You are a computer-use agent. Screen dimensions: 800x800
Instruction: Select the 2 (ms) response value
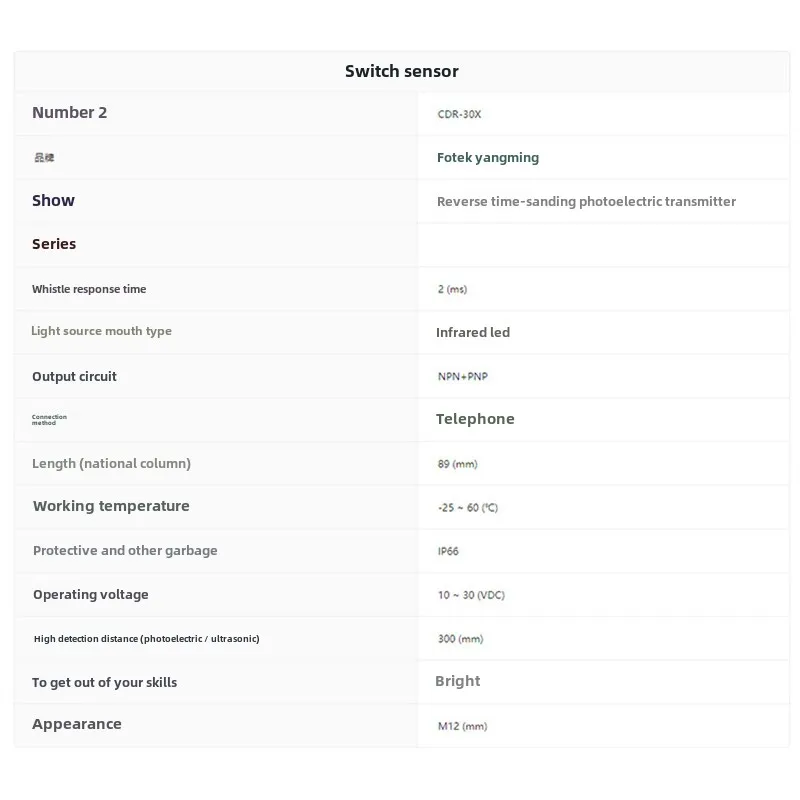point(452,289)
